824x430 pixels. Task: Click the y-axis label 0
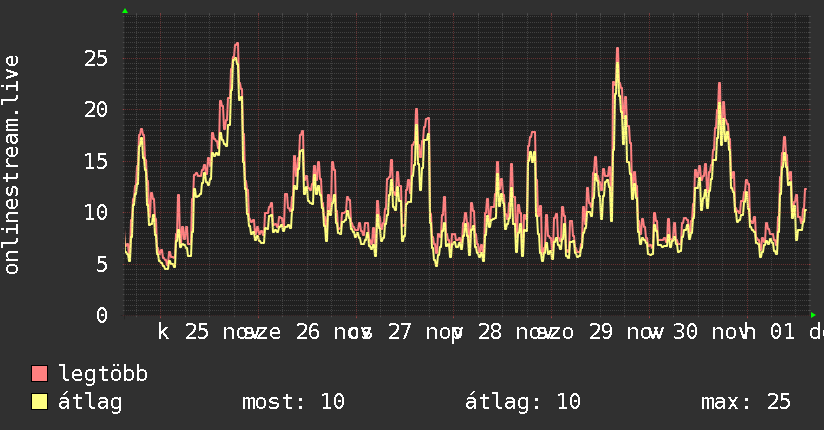pos(102,315)
